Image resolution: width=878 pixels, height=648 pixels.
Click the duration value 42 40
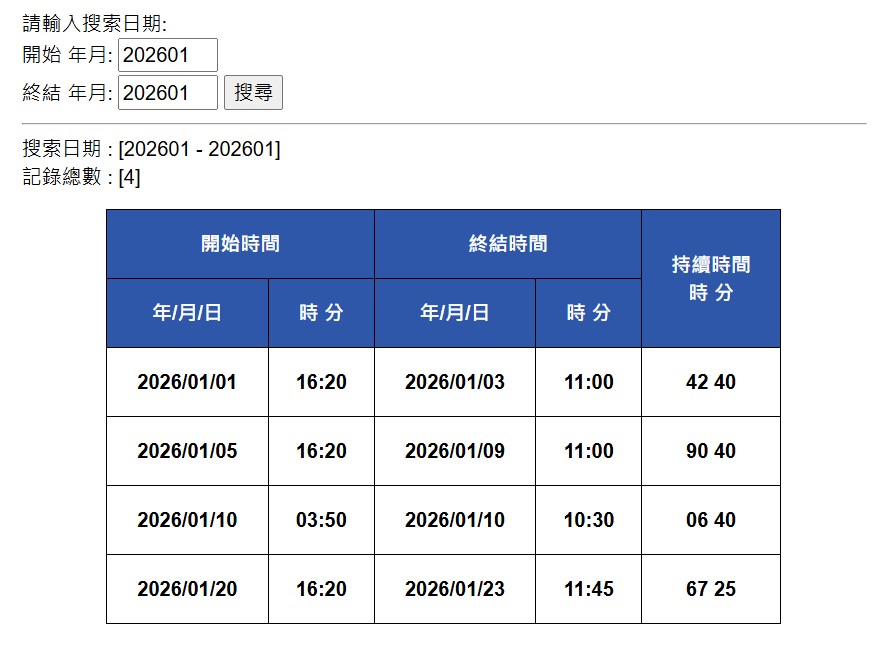(710, 381)
